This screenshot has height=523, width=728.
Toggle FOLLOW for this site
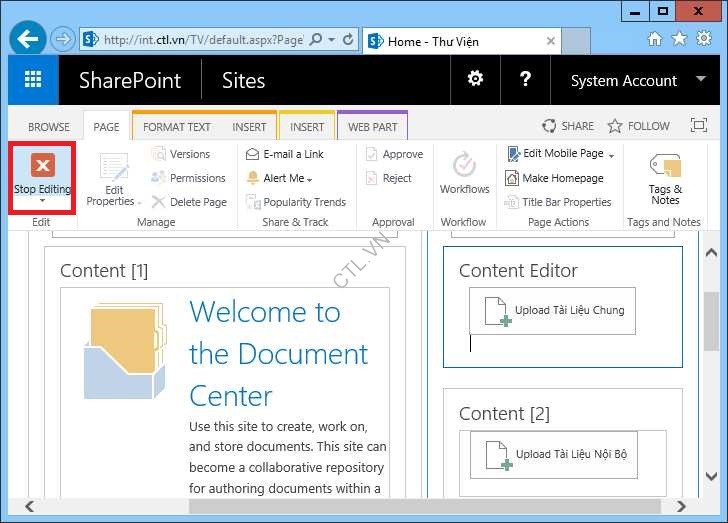pos(639,126)
